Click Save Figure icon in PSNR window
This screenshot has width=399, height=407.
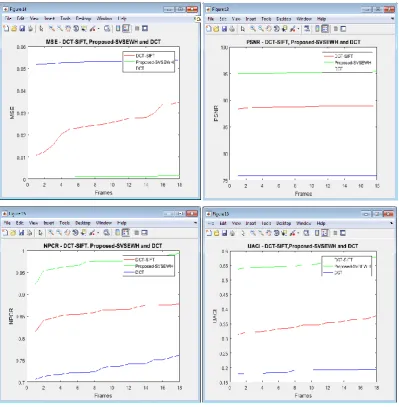pos(224,29)
